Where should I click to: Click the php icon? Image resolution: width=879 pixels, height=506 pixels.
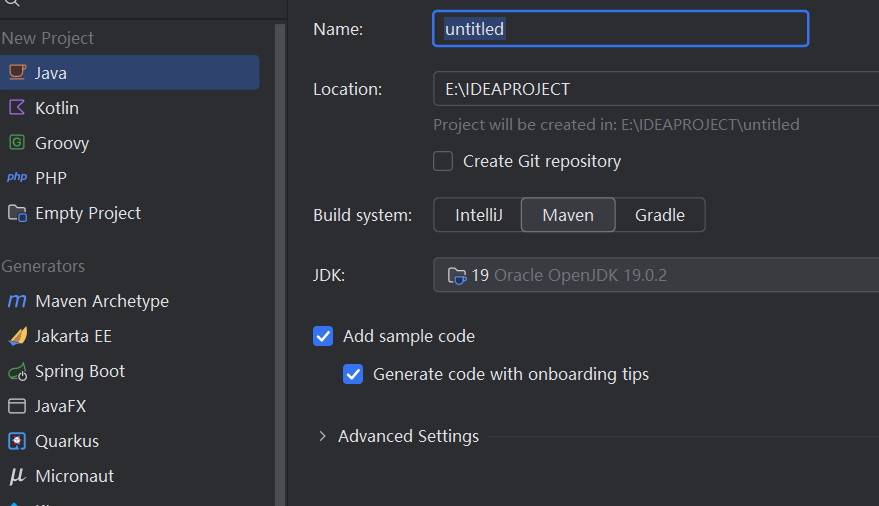pyautogui.click(x=17, y=177)
